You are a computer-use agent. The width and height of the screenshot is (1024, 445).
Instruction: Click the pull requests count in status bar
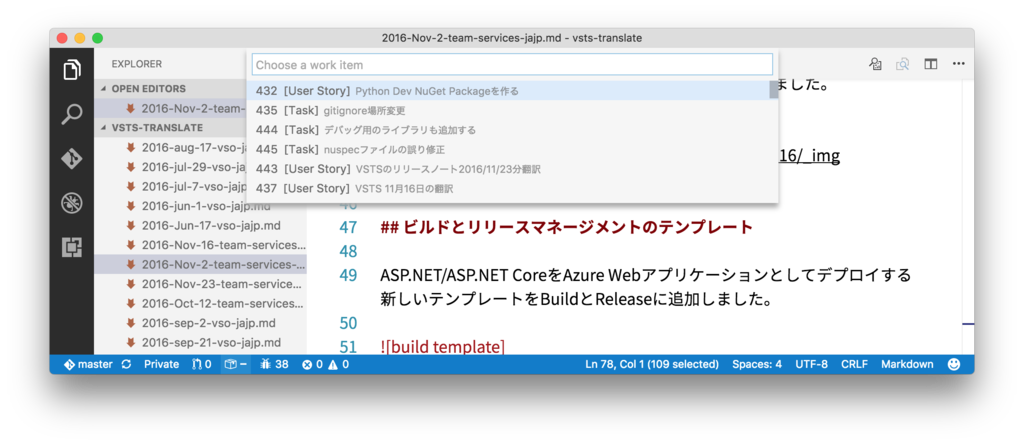point(202,365)
